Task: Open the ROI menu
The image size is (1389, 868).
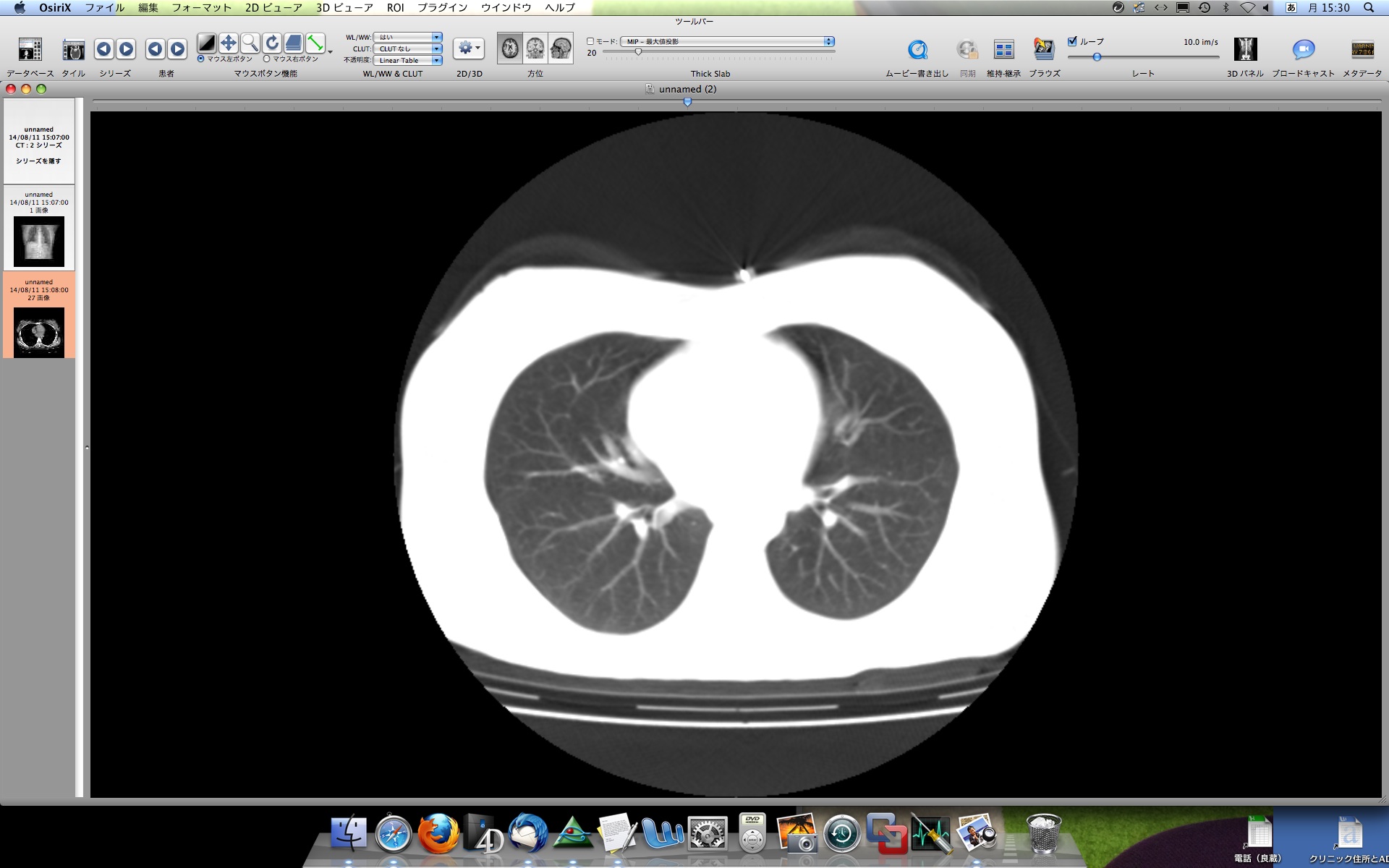Action: click(x=396, y=7)
